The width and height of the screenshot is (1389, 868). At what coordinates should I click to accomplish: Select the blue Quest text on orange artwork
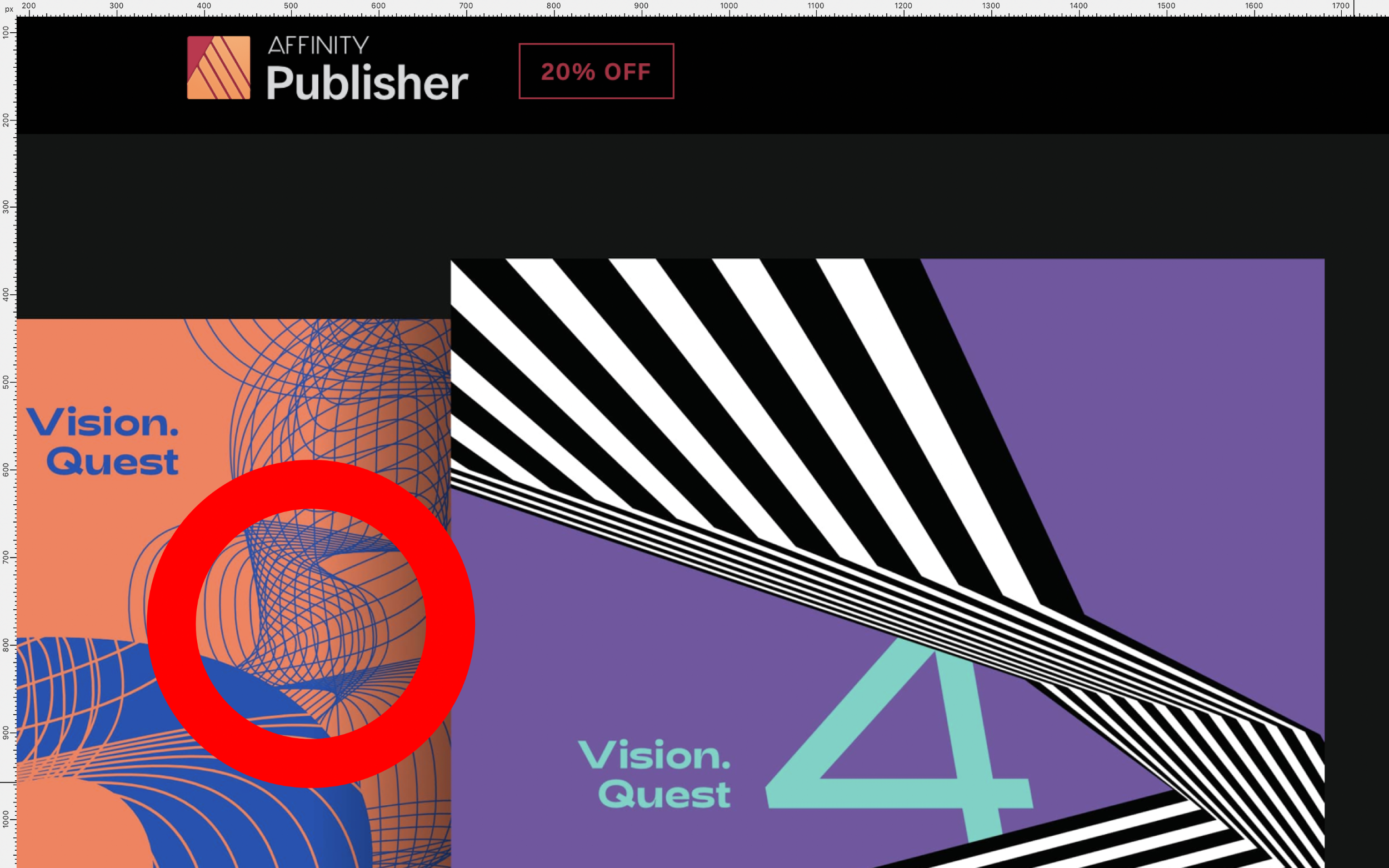(x=113, y=462)
